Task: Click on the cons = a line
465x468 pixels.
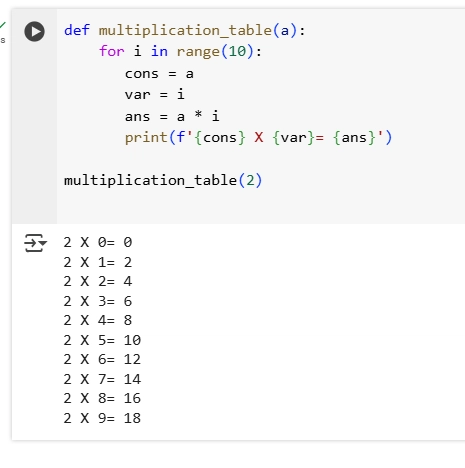Action: click(159, 74)
